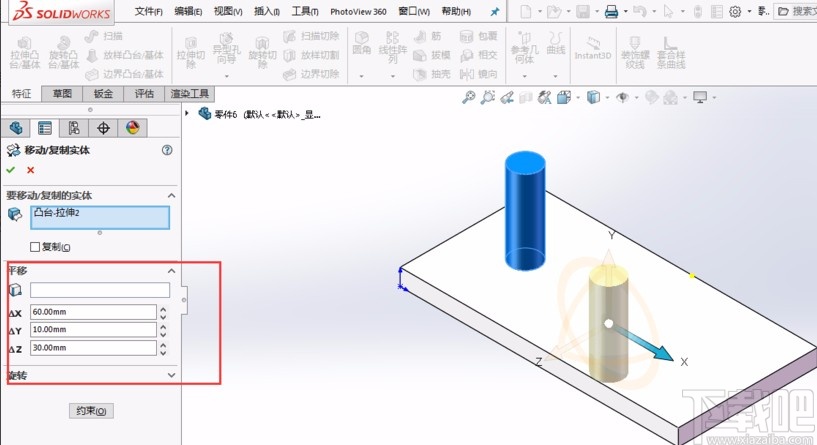Create a new document
Viewport: 817px width, 445px height.
pos(526,11)
